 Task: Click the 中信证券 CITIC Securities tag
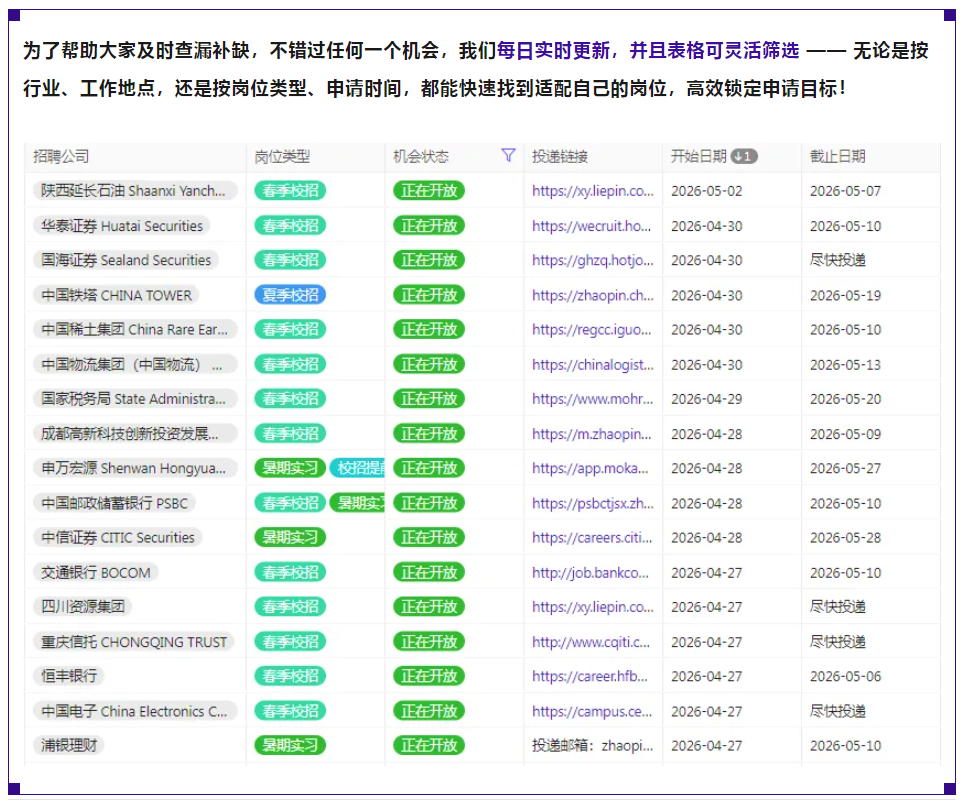click(x=118, y=537)
